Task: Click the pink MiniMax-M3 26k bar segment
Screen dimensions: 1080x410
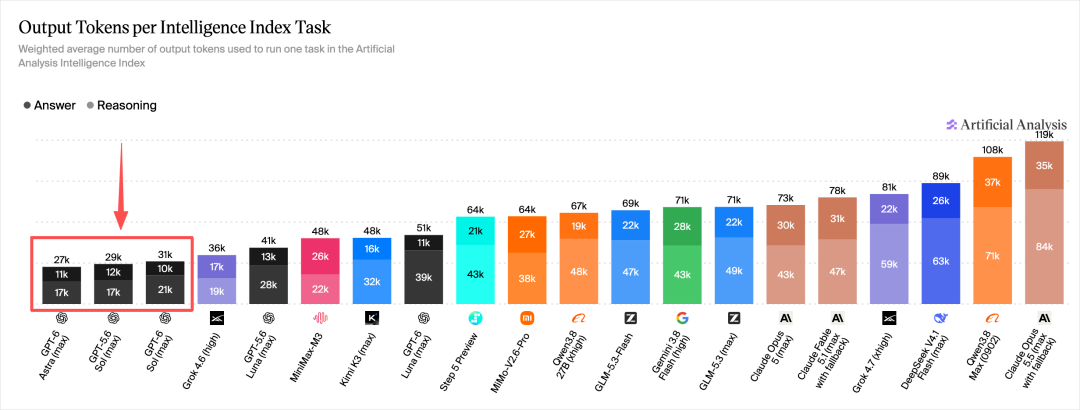Action: 320,256
